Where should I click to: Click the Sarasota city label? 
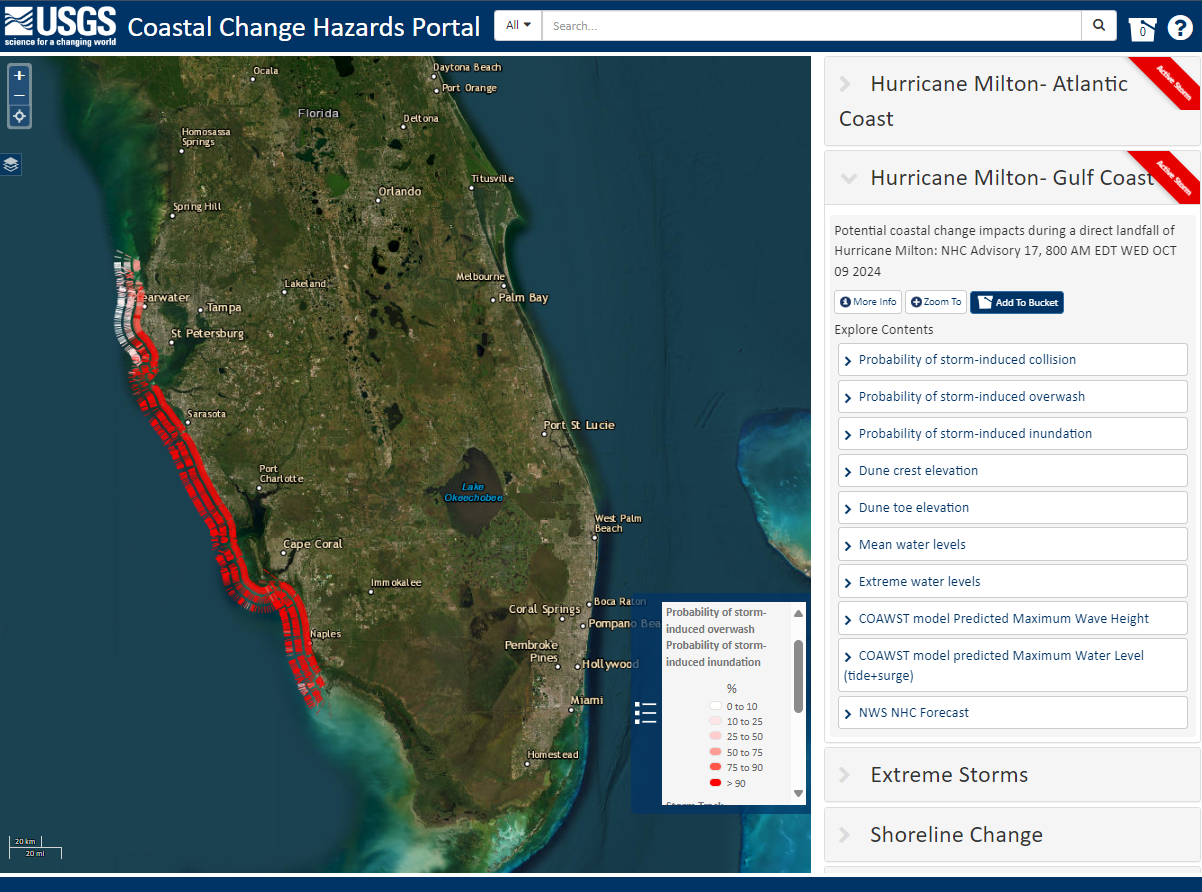tap(207, 413)
